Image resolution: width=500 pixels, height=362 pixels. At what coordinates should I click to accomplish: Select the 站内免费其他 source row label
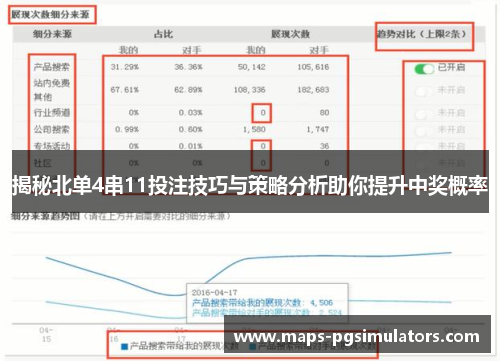[52, 90]
